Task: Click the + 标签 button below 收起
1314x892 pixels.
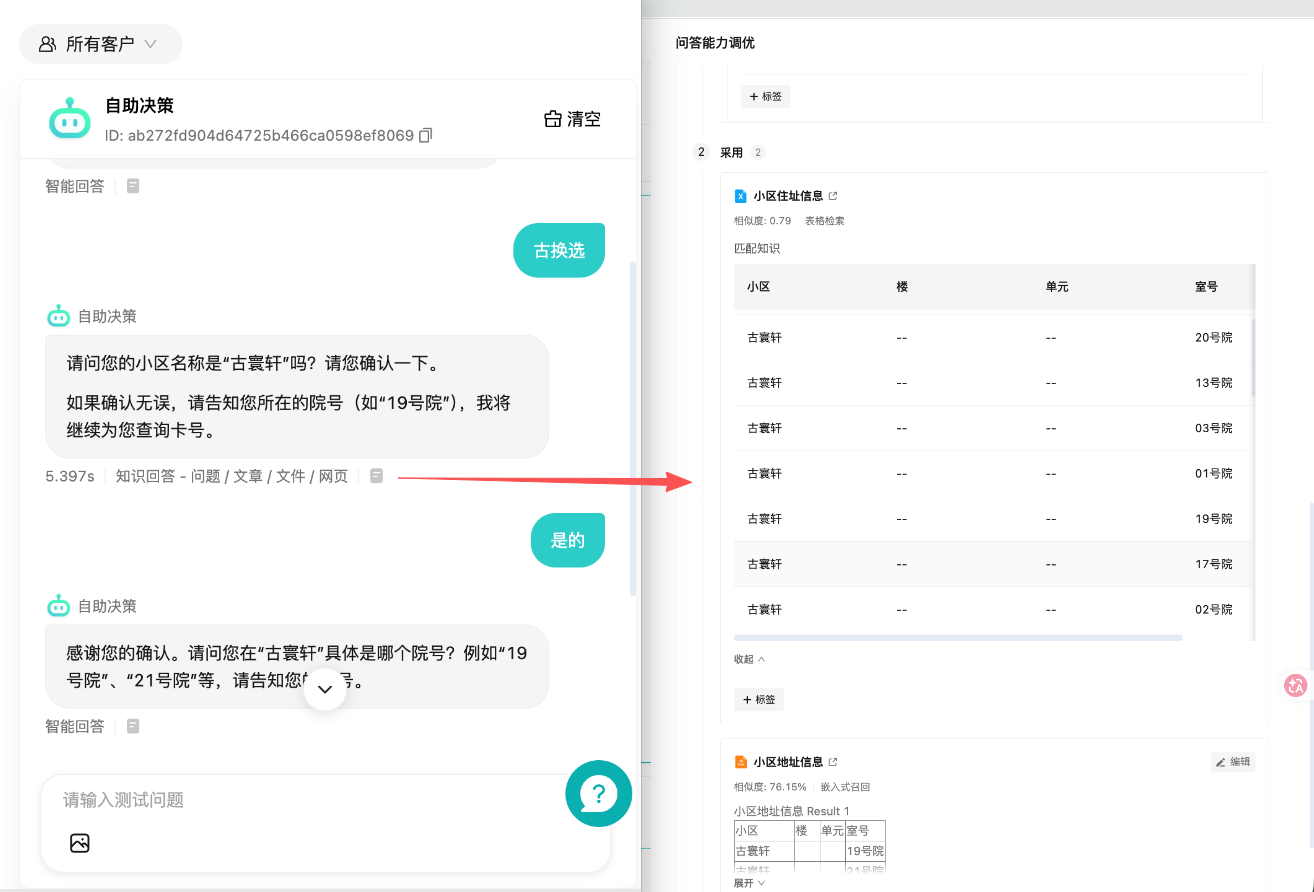Action: (x=758, y=699)
